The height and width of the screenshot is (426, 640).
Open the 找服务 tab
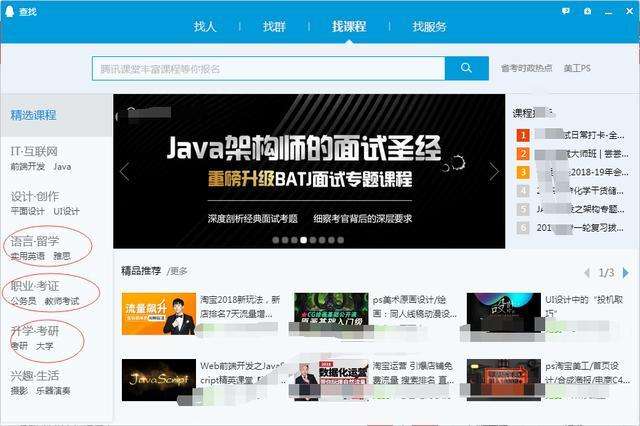coord(429,27)
